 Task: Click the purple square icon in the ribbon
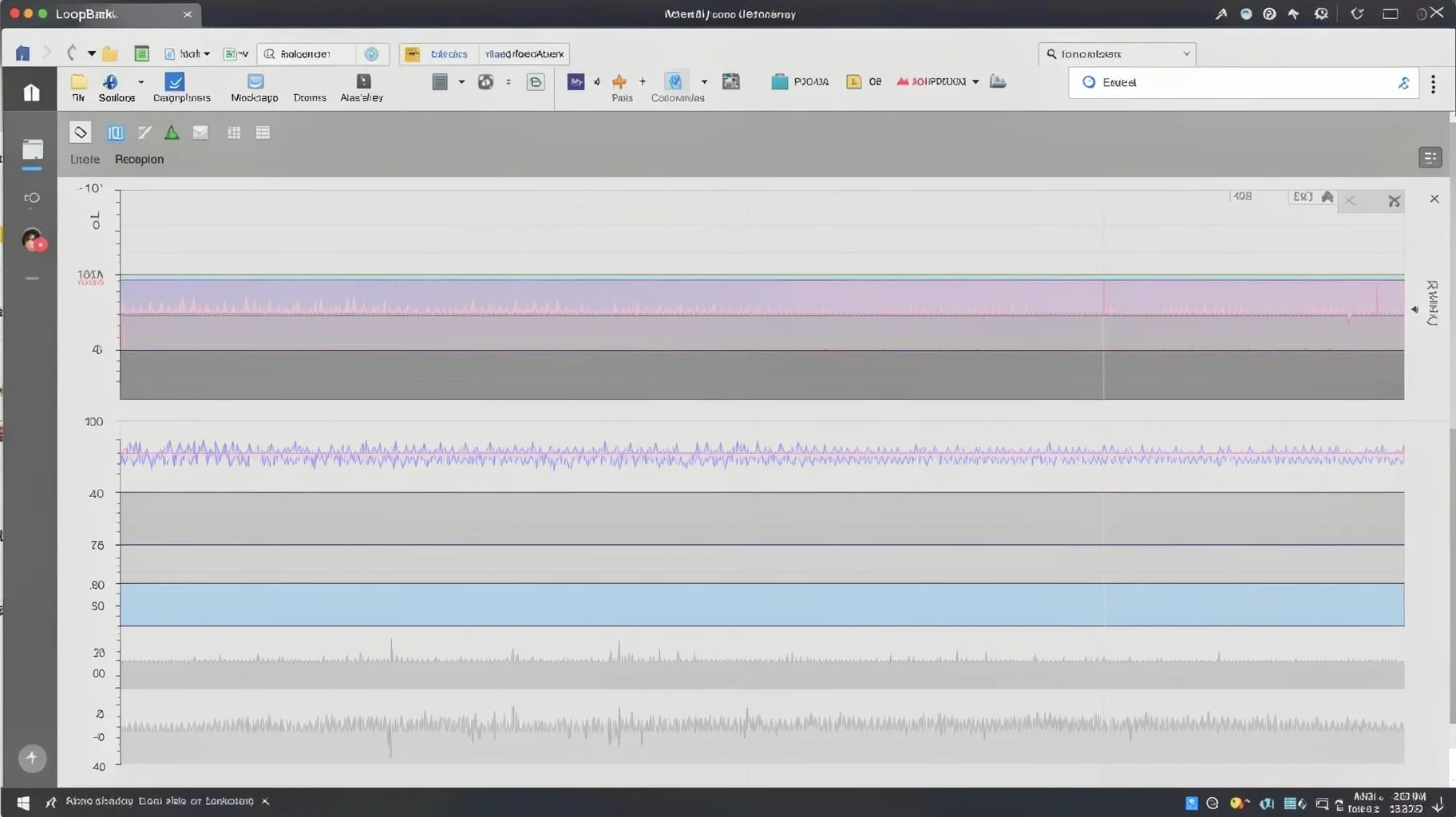(x=576, y=81)
